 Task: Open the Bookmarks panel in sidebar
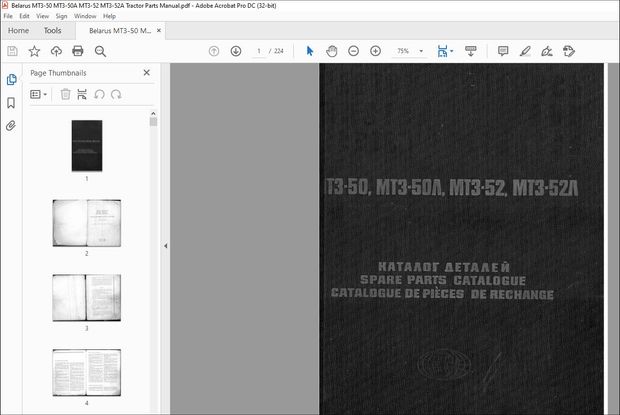[11, 103]
